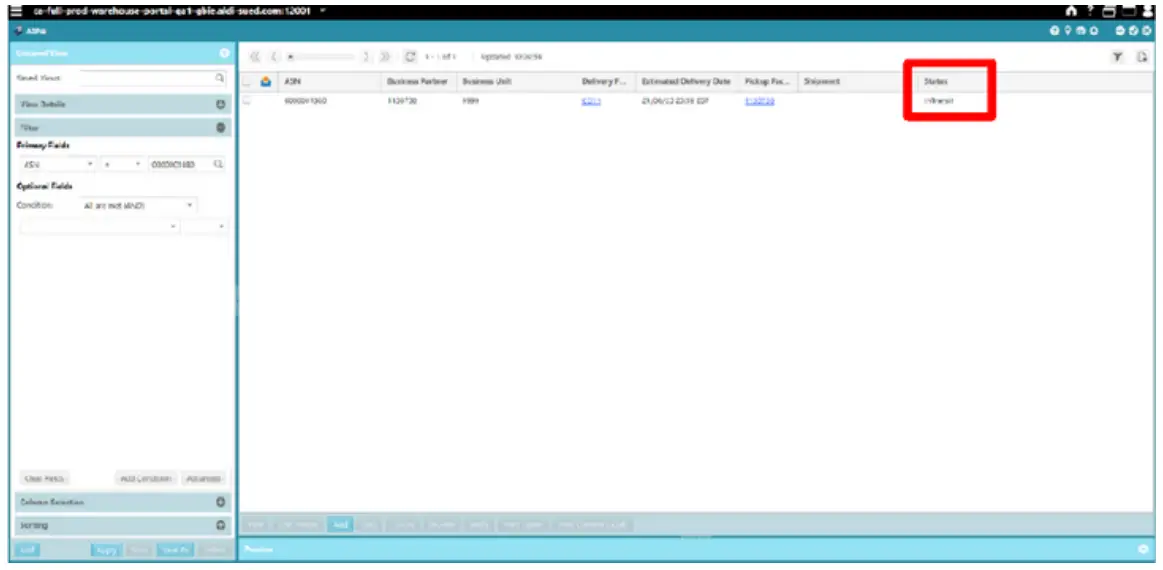1163x570 pixels.
Task: Click the Add Condition button
Action: click(x=146, y=479)
